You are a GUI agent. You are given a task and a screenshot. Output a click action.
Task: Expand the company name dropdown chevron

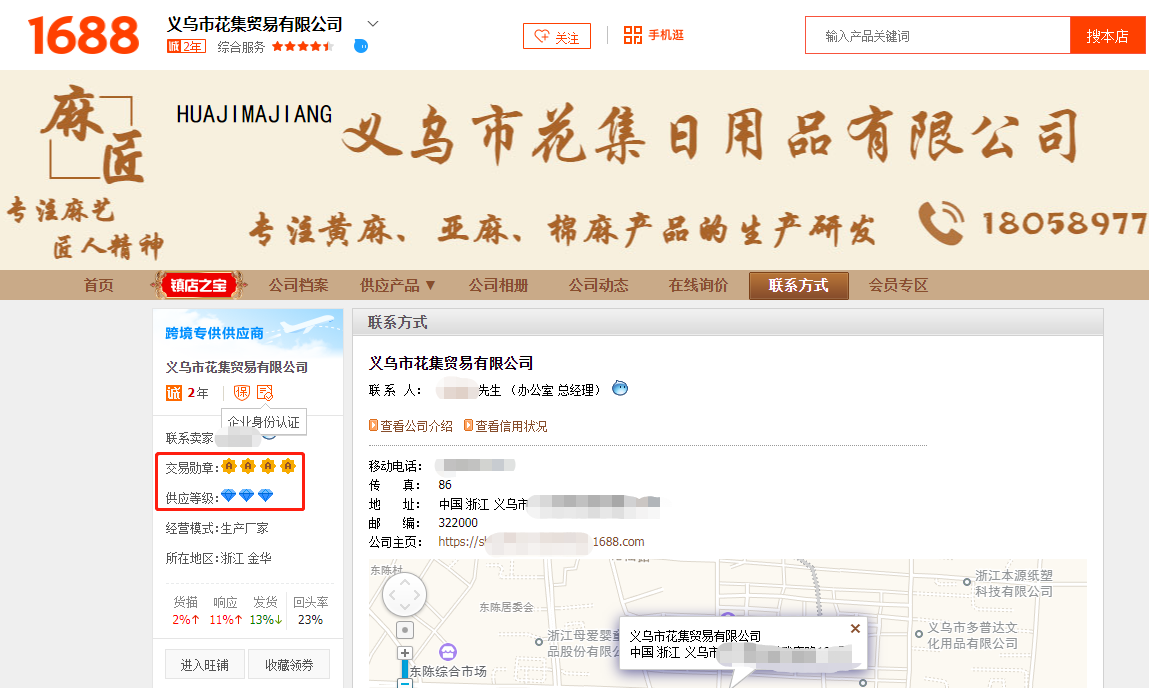coord(373,23)
